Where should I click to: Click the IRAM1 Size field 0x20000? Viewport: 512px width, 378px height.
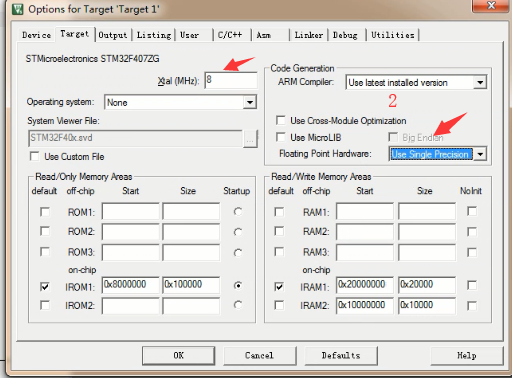tap(427, 285)
